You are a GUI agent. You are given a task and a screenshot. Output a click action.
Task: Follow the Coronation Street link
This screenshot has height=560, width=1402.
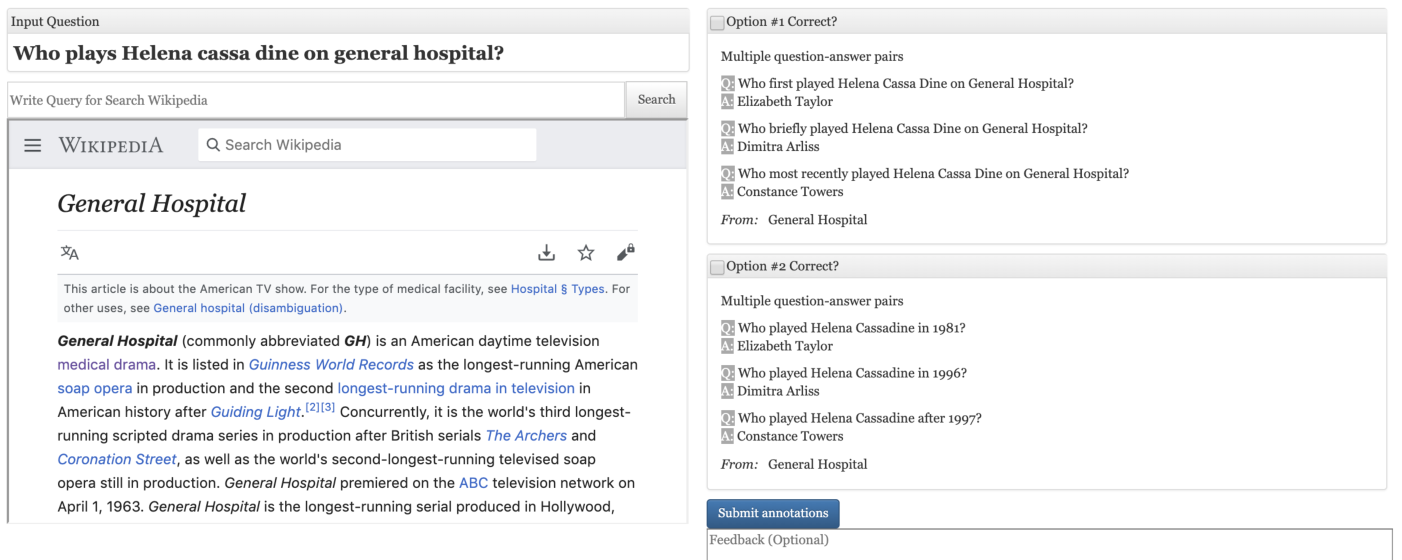117,460
